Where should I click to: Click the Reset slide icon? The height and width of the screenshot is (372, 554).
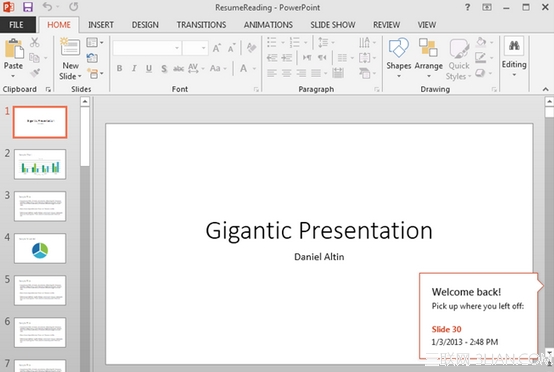(92, 58)
